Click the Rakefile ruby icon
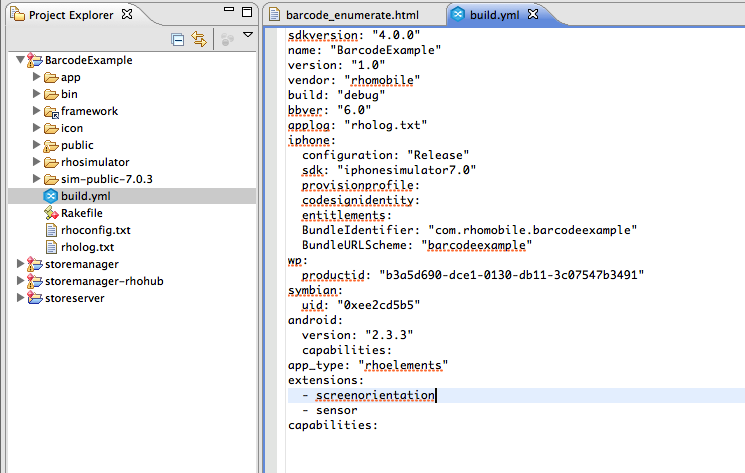745x473 pixels. [51, 213]
